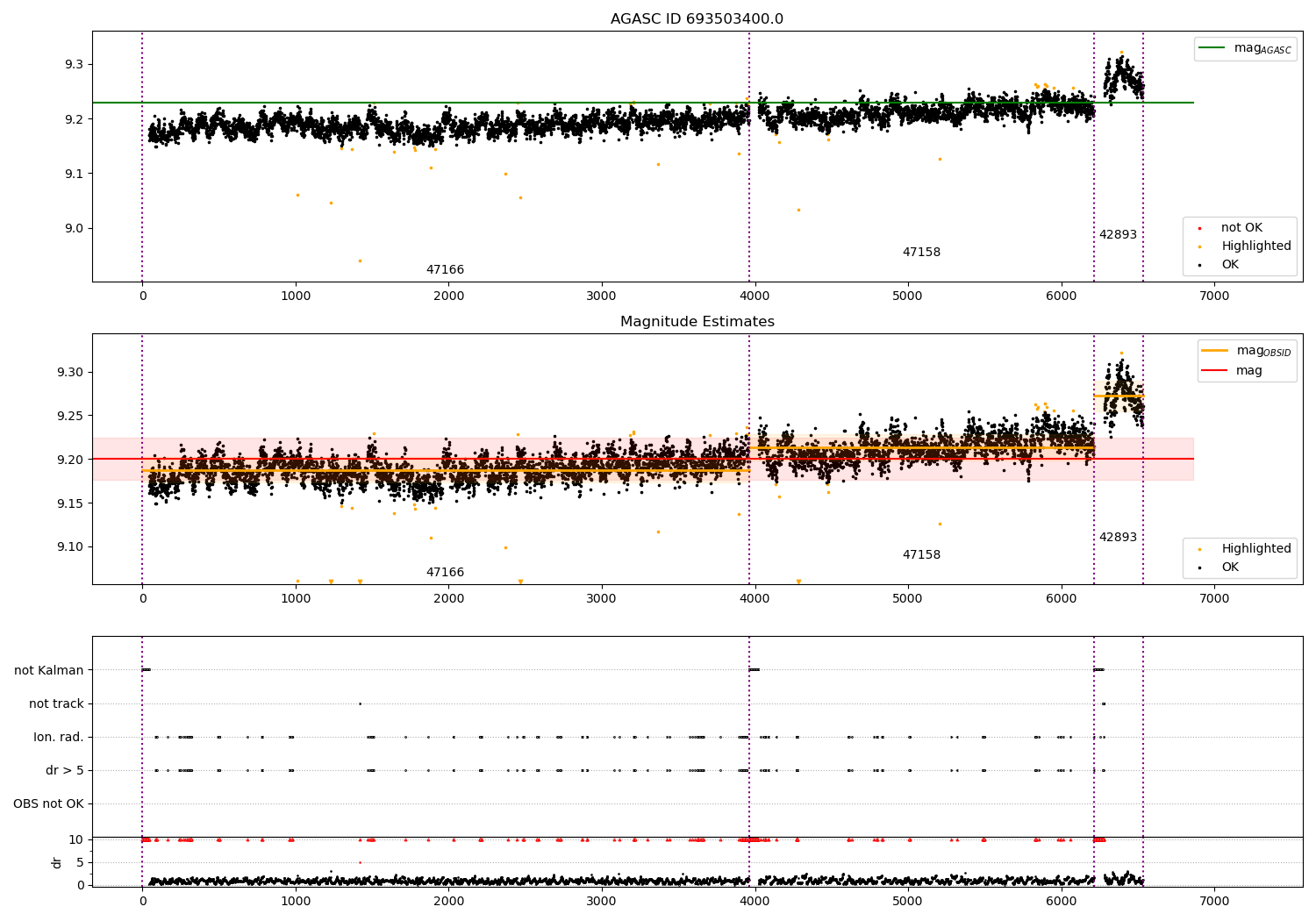The width and height of the screenshot is (1316, 921).
Task: Click red line swatch beside 'mag' legend entry
Action: (1214, 370)
